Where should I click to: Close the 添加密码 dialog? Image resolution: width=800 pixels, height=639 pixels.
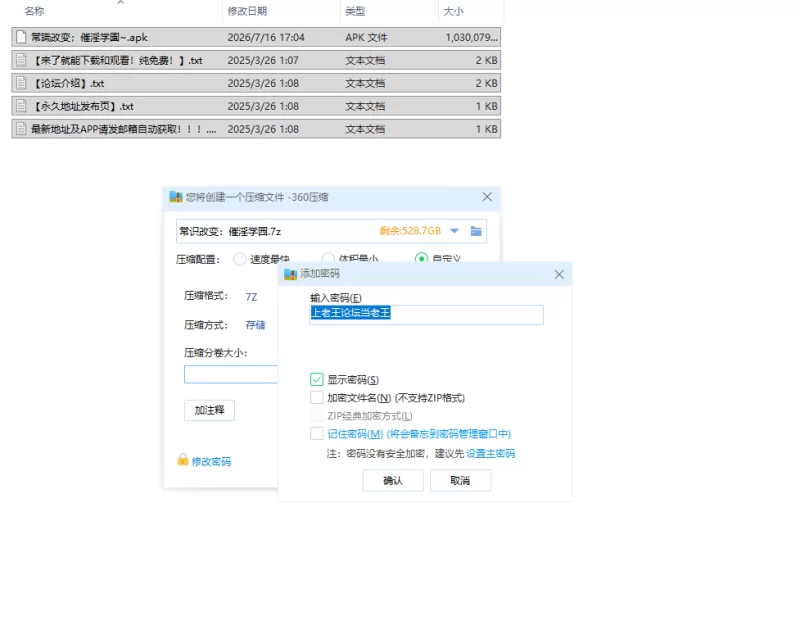[x=559, y=275]
